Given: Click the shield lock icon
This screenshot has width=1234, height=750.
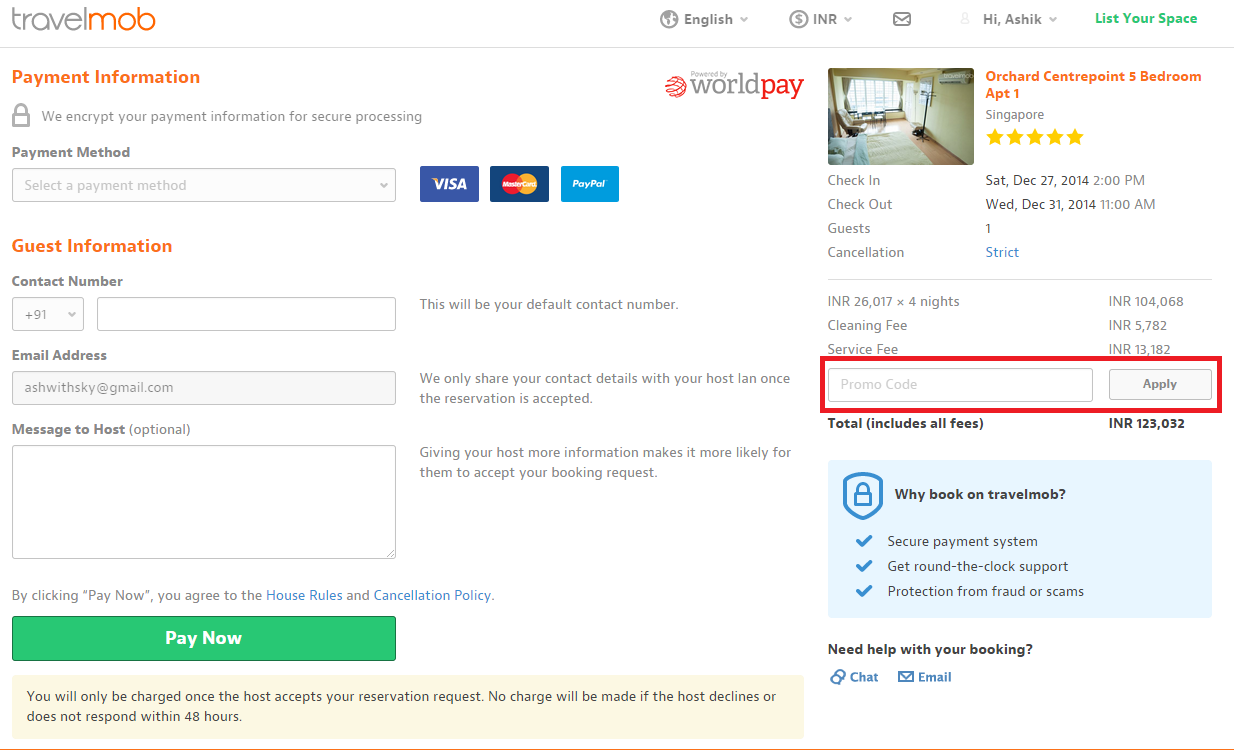Looking at the screenshot, I should click(862, 496).
